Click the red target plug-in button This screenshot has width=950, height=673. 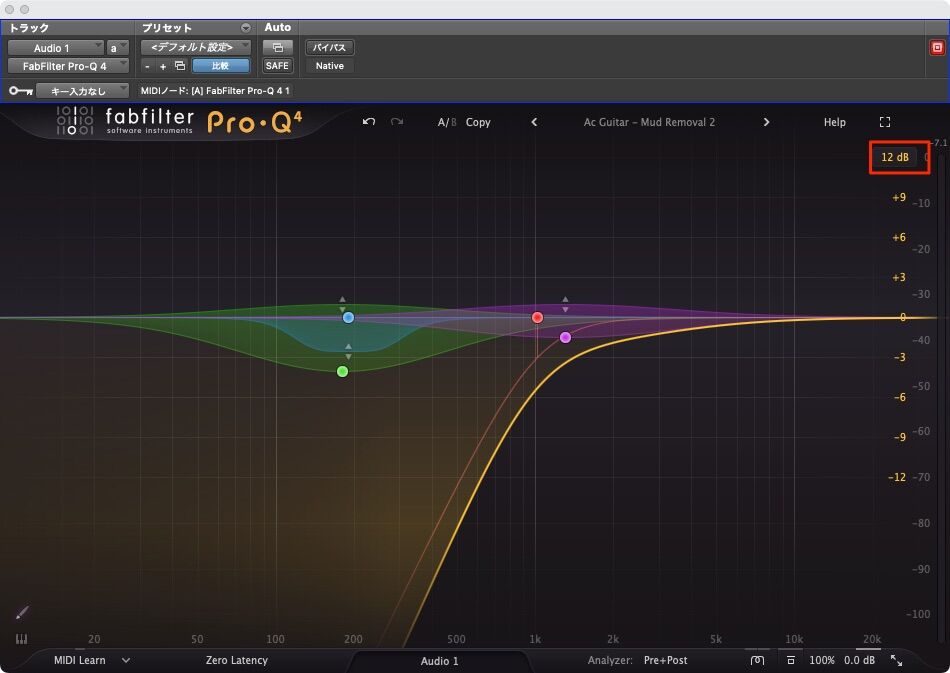pos(937,48)
